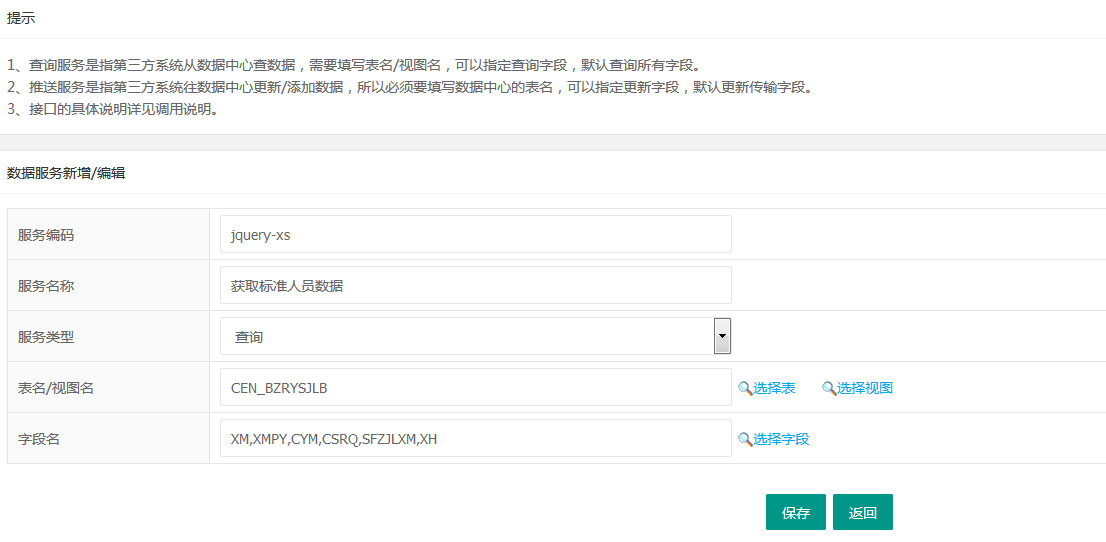This screenshot has width=1106, height=542.
Task: Focus the 服务编码 field containing jquery-xs
Action: coord(475,235)
